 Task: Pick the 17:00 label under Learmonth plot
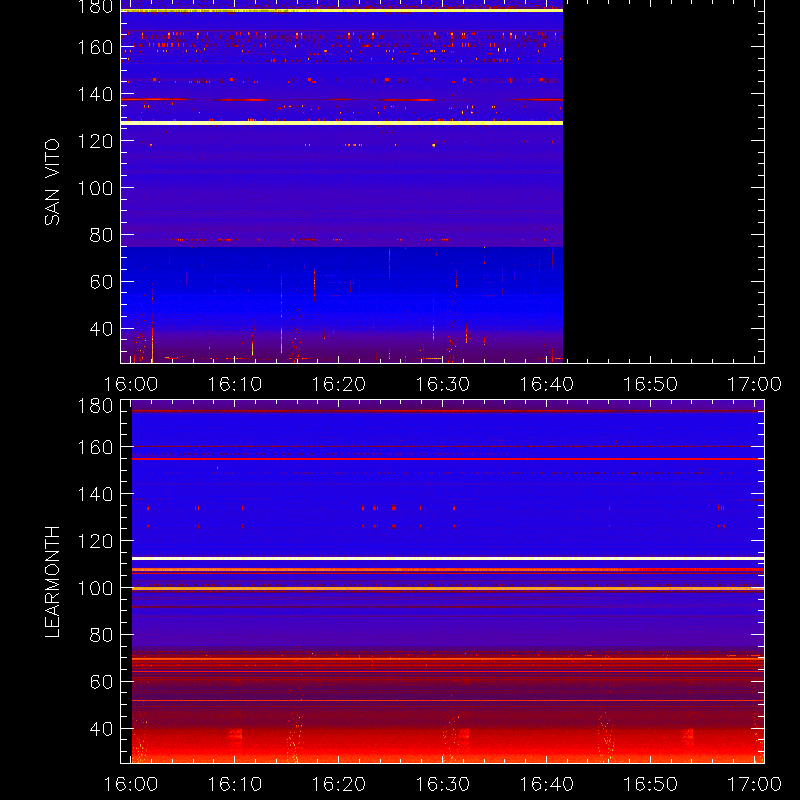coord(754,784)
